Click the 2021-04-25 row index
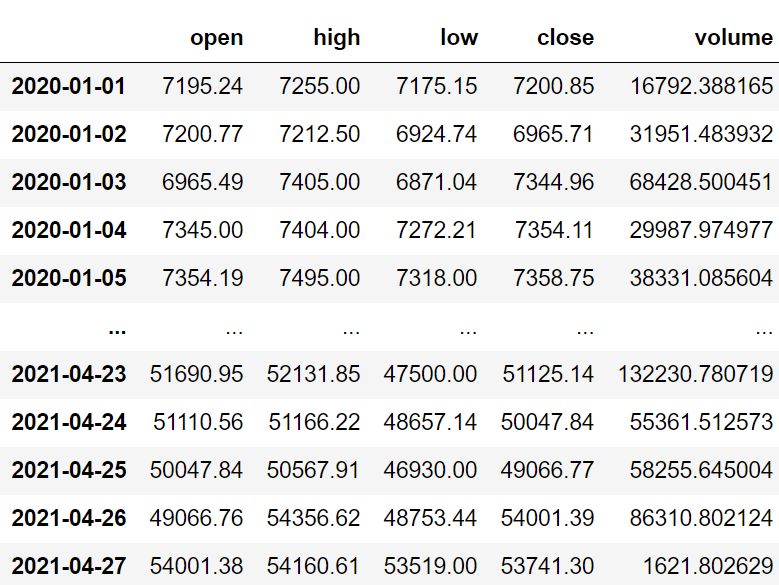The width and height of the screenshot is (779, 585). click(69, 470)
